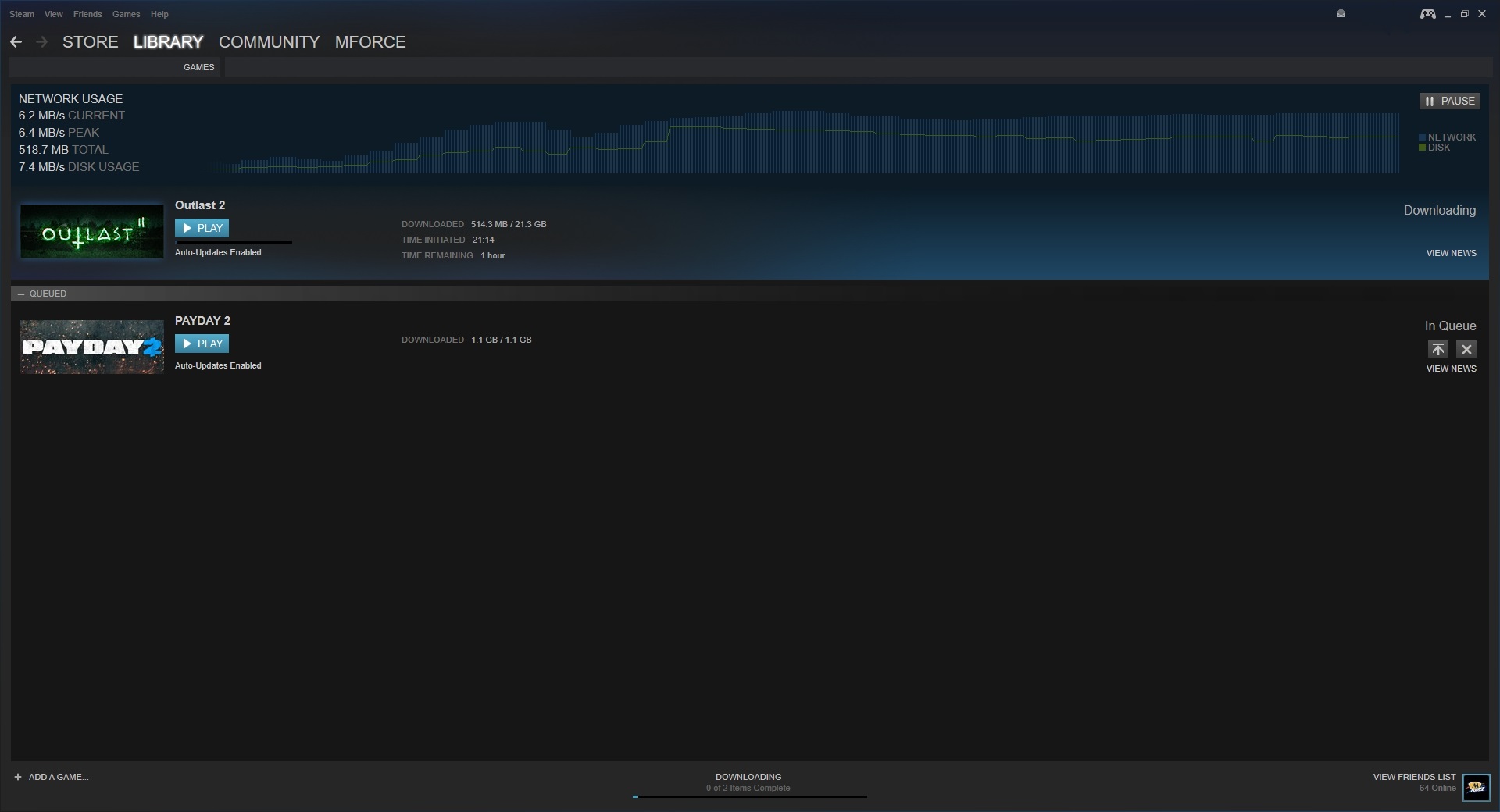Click Outlast 2 Auto-Updates Enabled text
Viewport: 1500px width, 812px height.
(x=218, y=252)
